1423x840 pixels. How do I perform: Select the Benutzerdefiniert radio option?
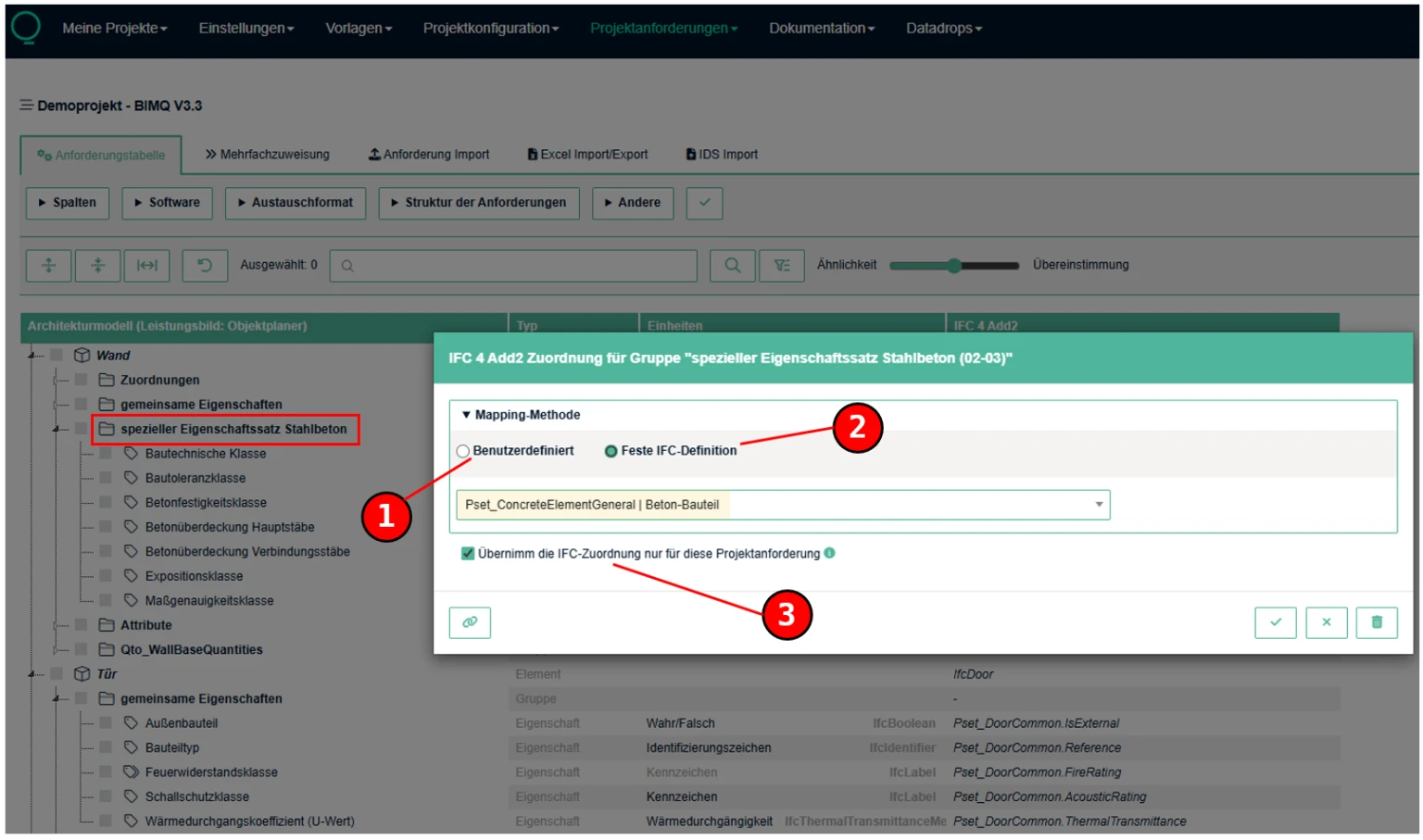point(463,451)
